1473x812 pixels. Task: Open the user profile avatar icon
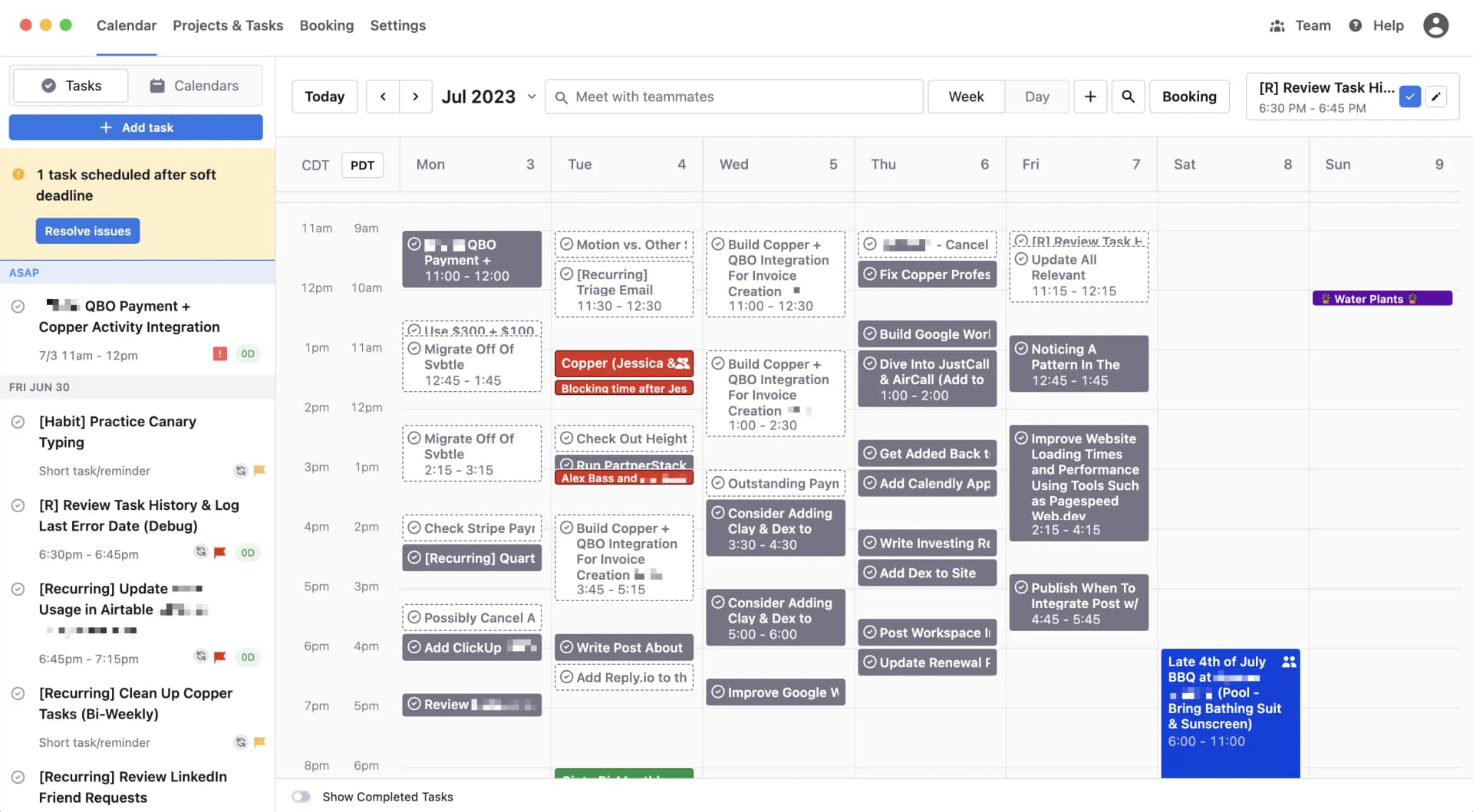[1435, 25]
